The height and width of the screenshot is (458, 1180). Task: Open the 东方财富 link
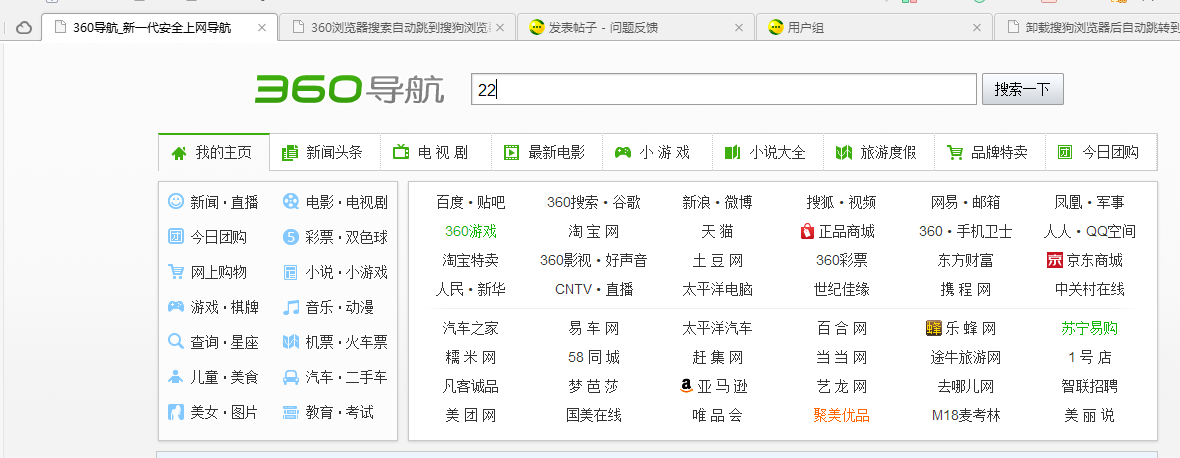[966, 260]
